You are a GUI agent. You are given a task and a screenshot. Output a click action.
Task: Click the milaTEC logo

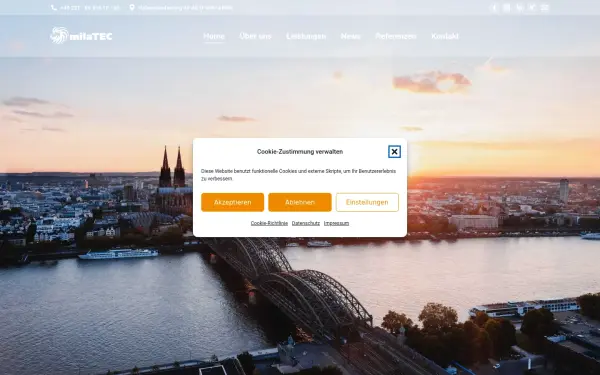tap(81, 36)
